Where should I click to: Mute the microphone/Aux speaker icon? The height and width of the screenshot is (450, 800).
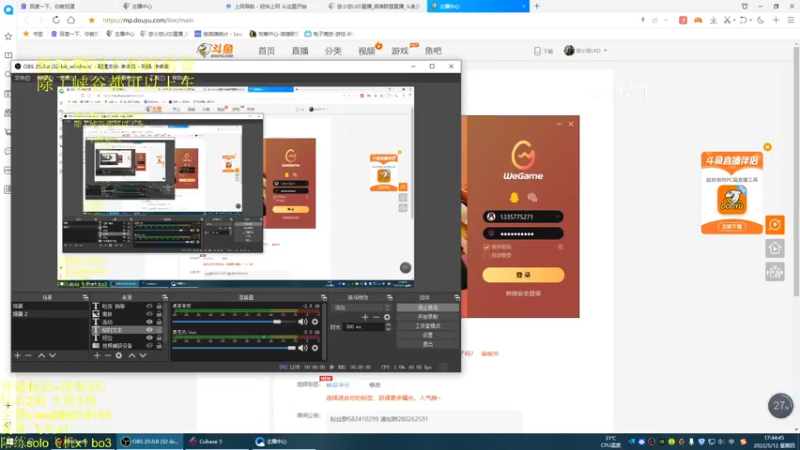pyautogui.click(x=303, y=348)
